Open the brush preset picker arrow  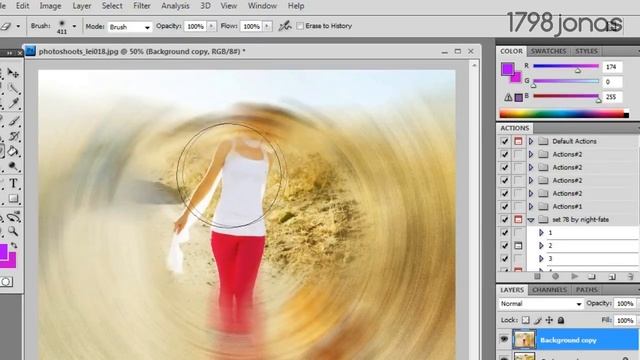(x=74, y=26)
